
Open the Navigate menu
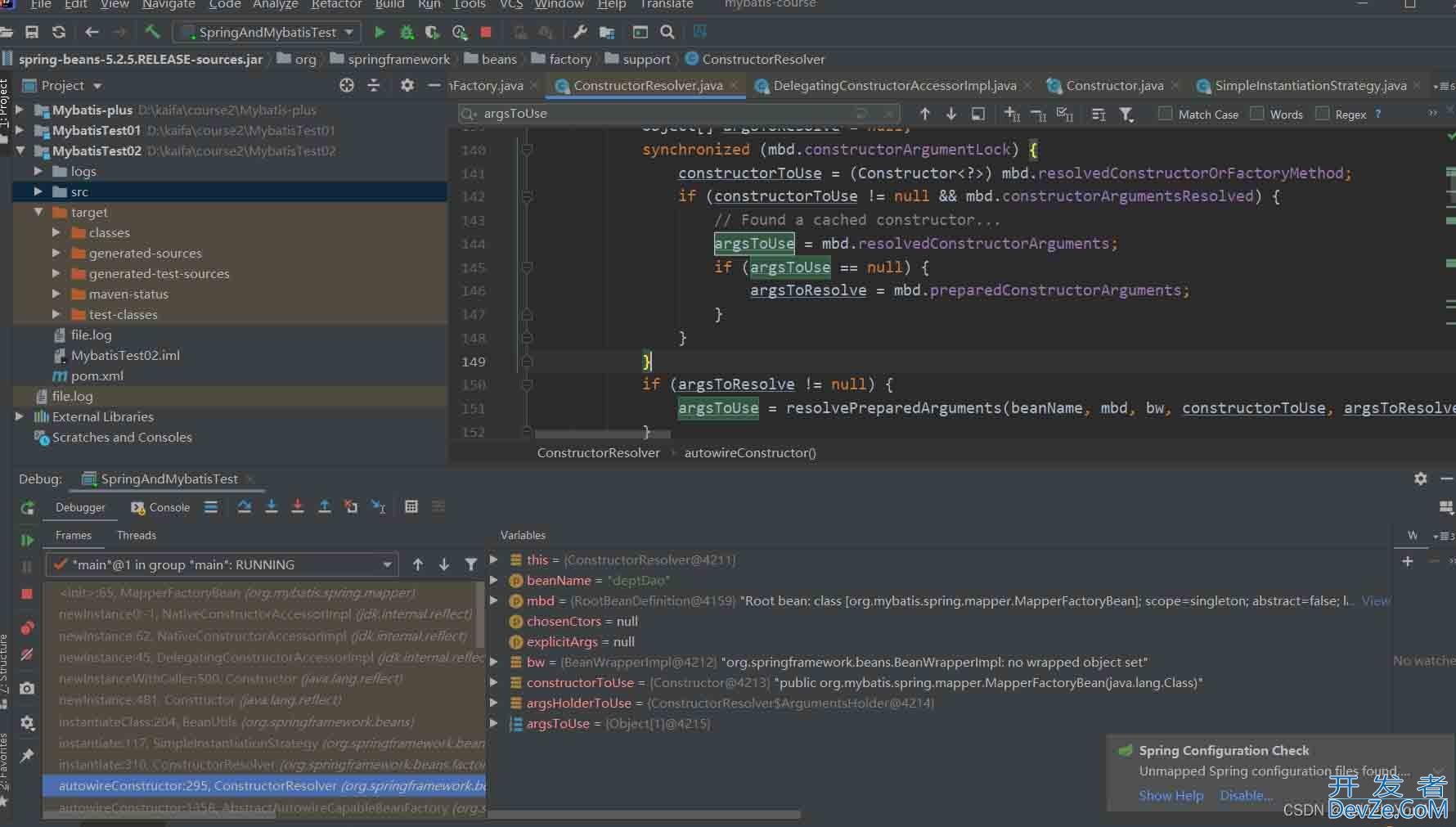pyautogui.click(x=169, y=4)
